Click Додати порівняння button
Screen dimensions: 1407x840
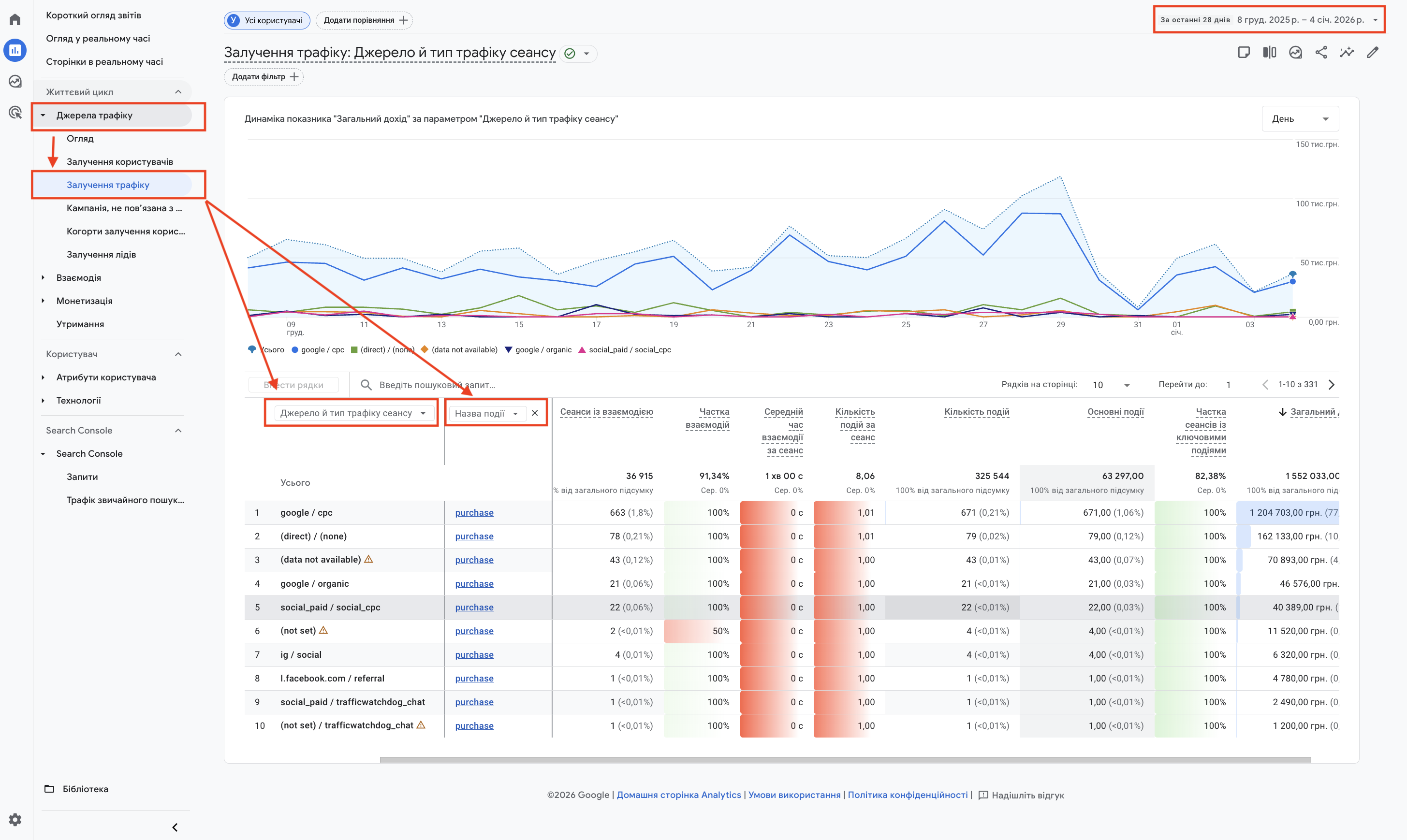tap(364, 20)
